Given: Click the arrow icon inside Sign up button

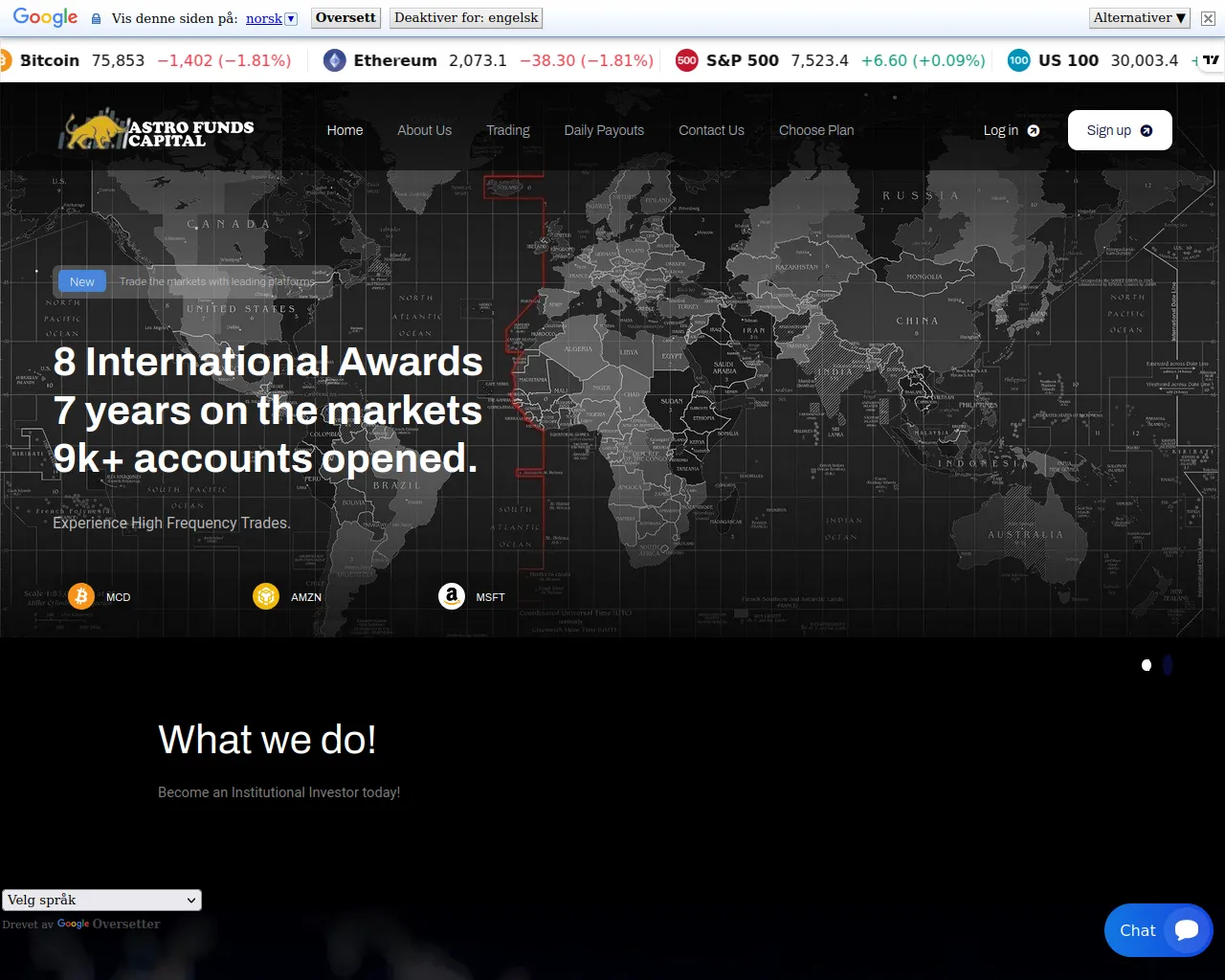Looking at the screenshot, I should tap(1147, 130).
